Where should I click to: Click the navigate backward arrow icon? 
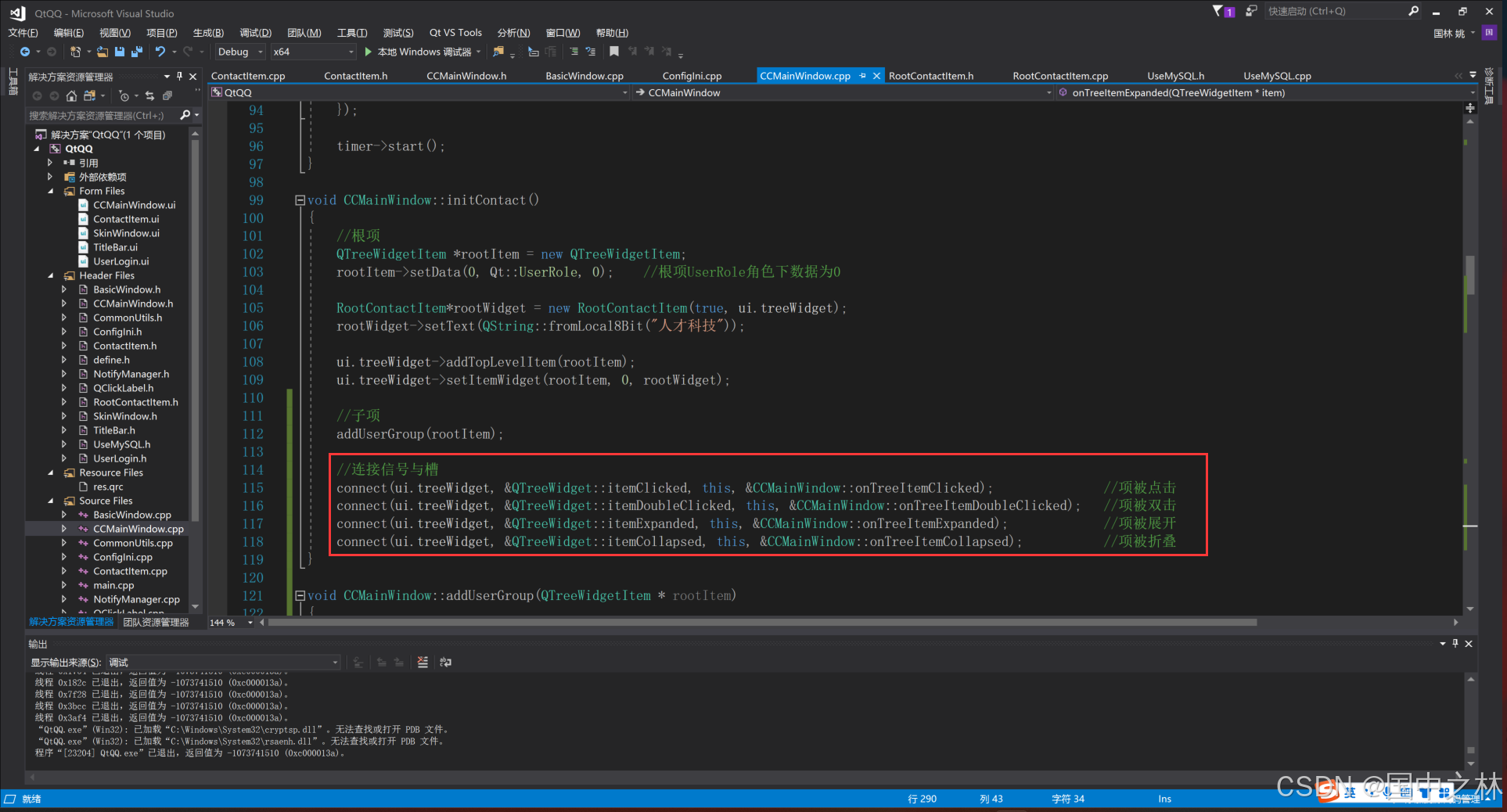click(x=25, y=52)
